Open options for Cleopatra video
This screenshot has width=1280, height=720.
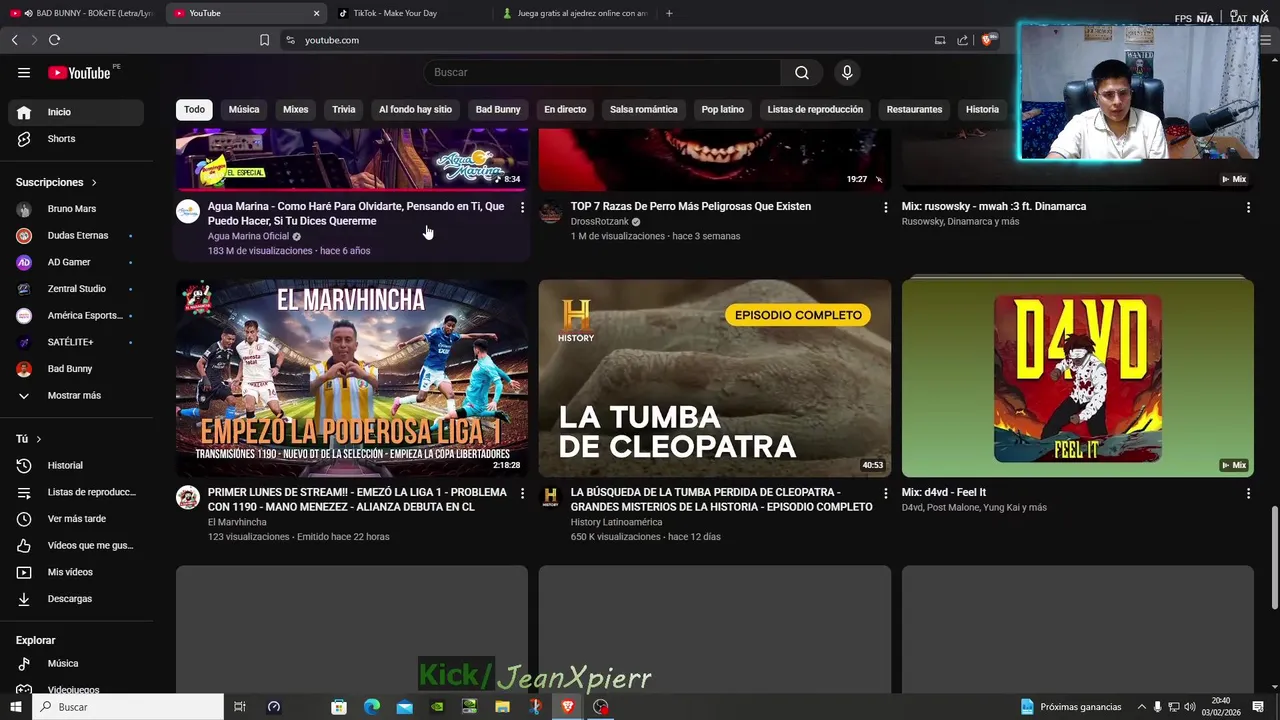[x=885, y=493]
